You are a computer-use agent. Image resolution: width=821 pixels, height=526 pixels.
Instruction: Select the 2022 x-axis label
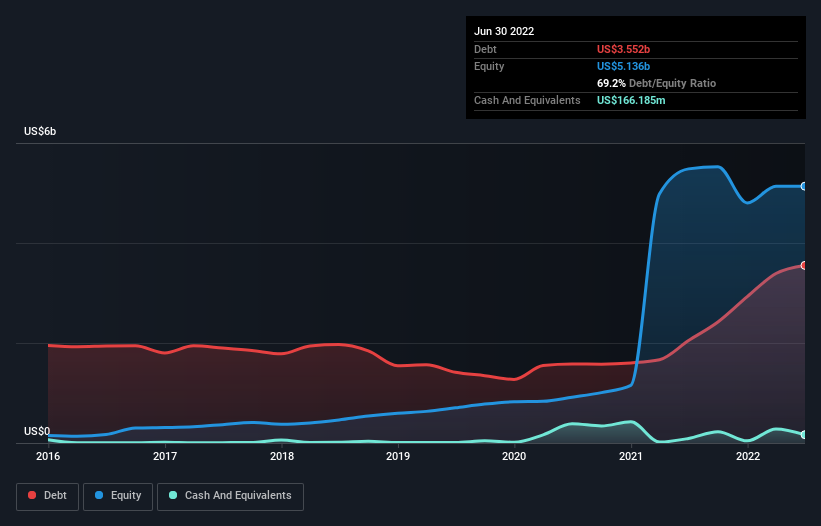(748, 456)
